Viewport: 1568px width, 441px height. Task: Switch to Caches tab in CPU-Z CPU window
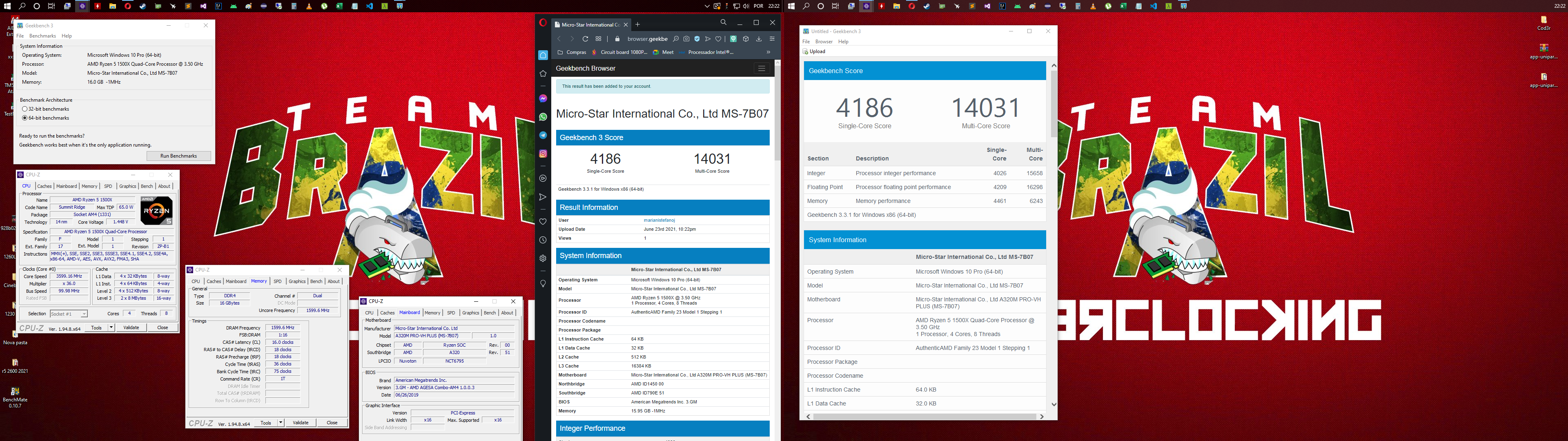(45, 186)
